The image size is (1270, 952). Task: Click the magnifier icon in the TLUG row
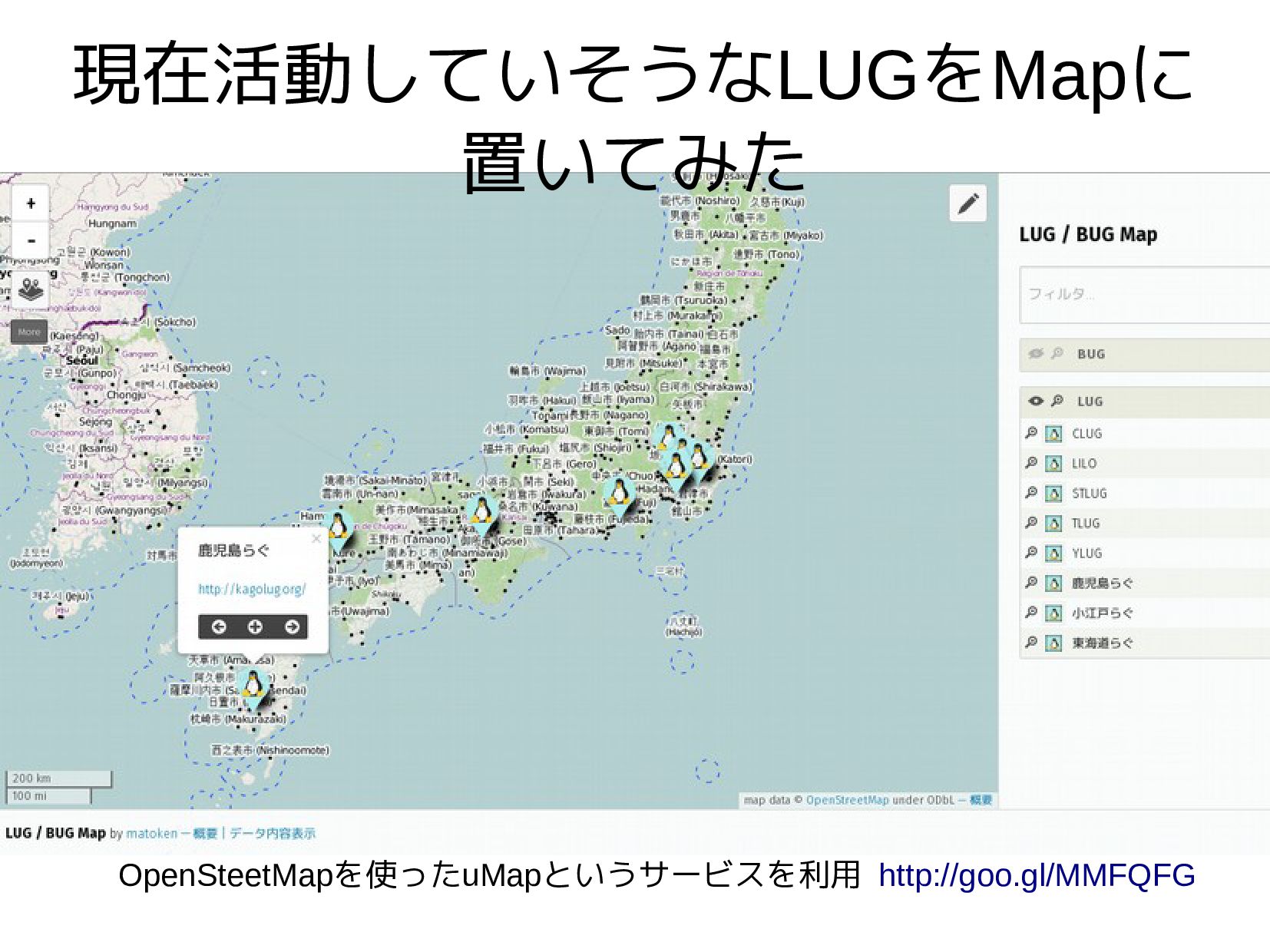click(x=1031, y=523)
